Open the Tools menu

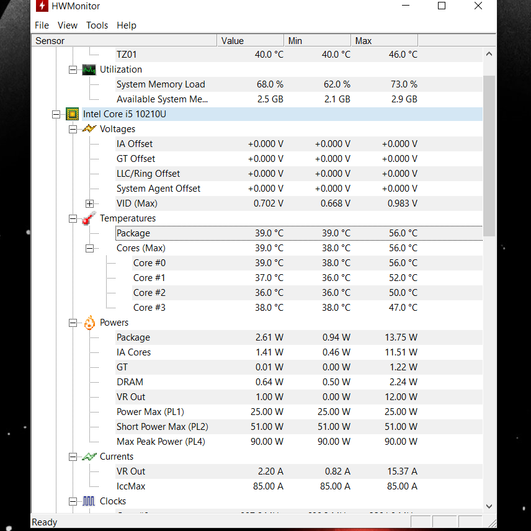97,25
